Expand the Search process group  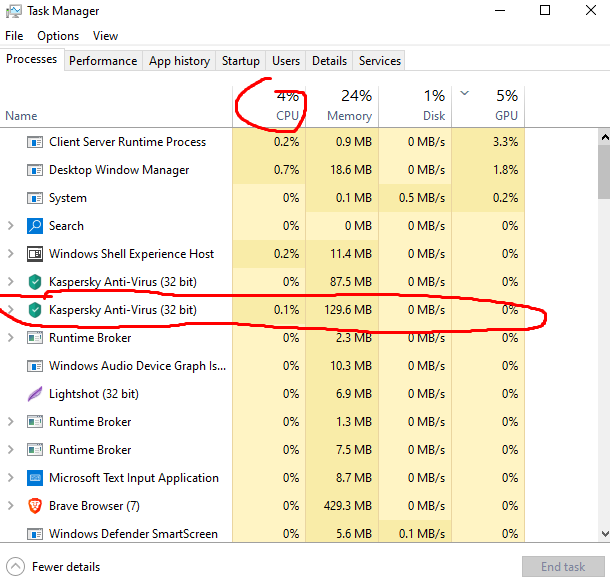click(x=11, y=226)
